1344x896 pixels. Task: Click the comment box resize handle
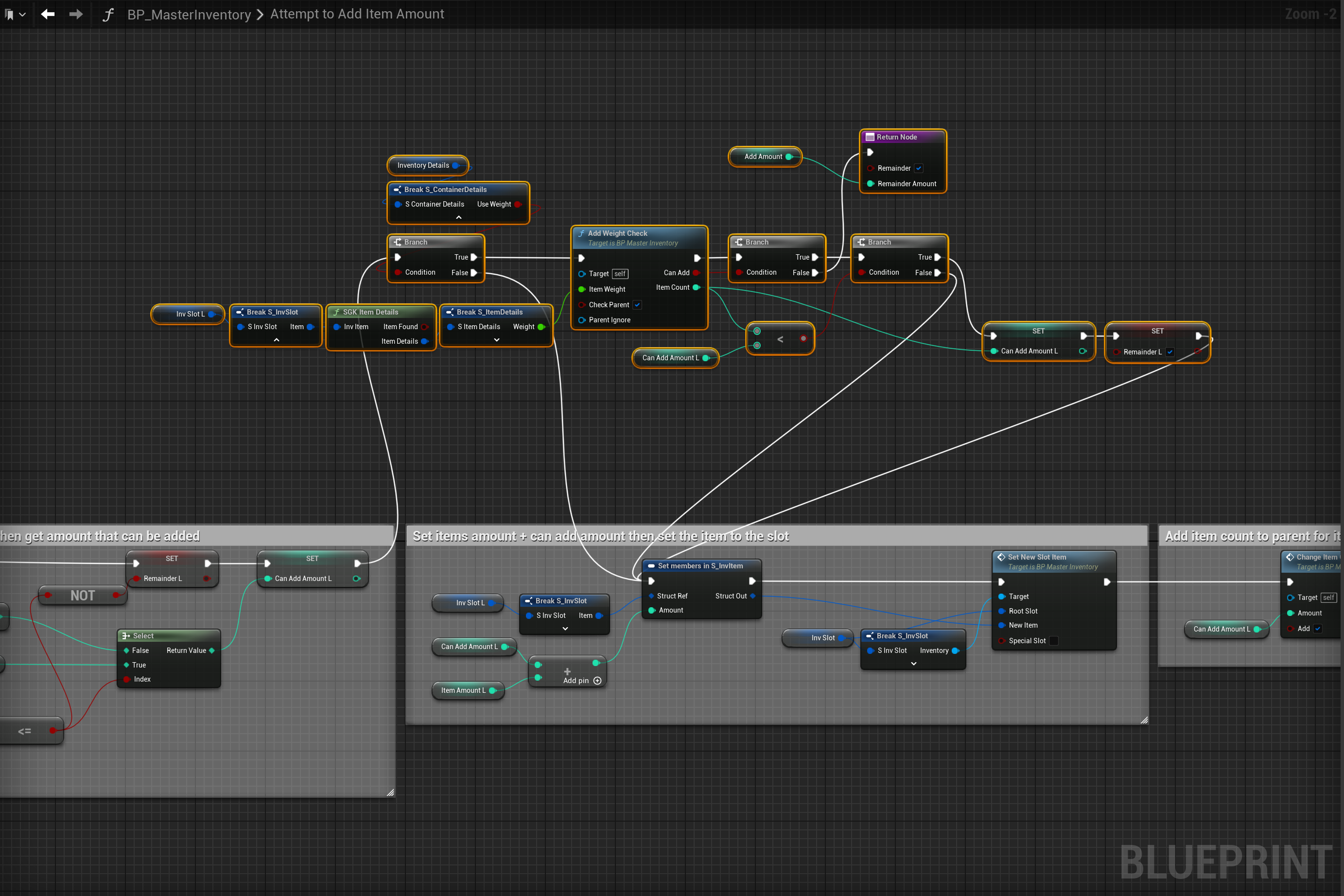[1144, 720]
